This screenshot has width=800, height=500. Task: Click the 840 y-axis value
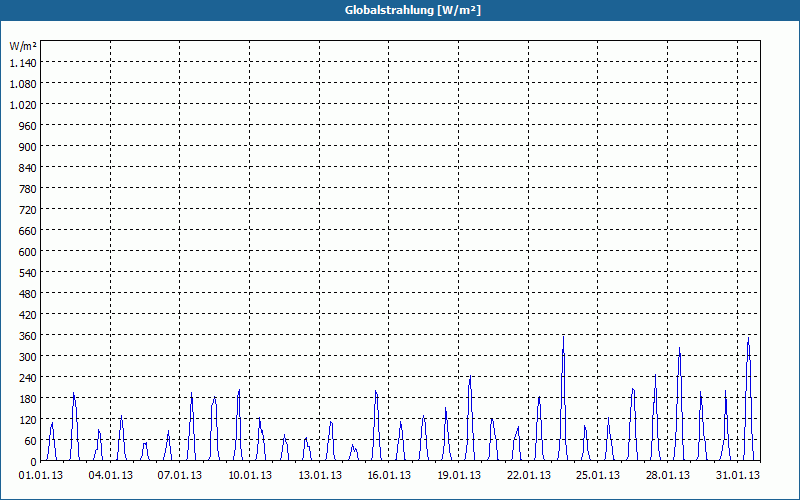[28, 167]
